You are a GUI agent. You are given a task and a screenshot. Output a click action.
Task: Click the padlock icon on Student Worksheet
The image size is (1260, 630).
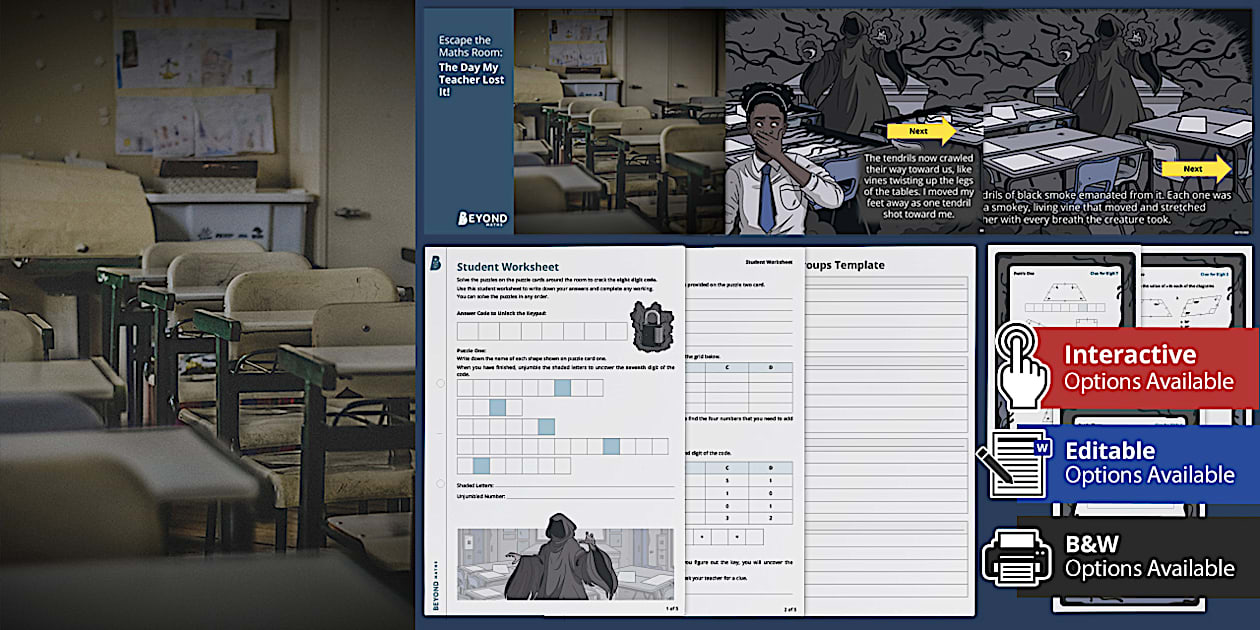point(652,325)
